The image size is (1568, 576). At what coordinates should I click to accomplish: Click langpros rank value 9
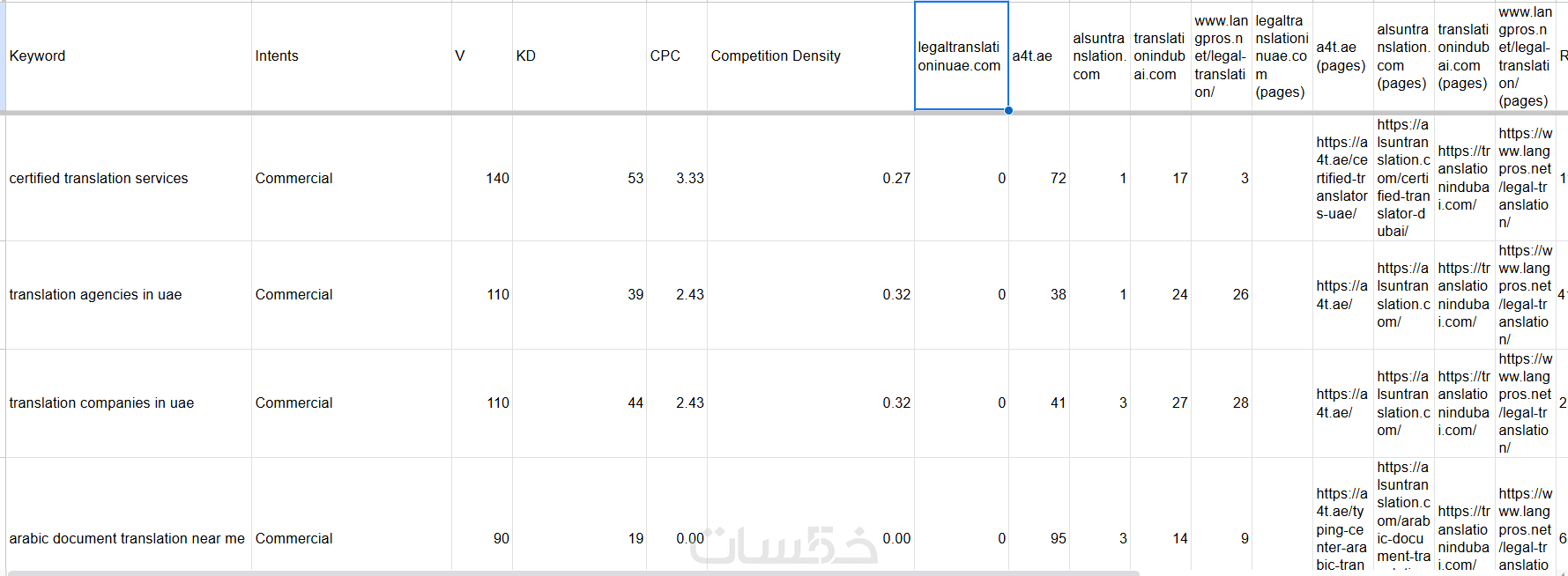coord(1221,516)
